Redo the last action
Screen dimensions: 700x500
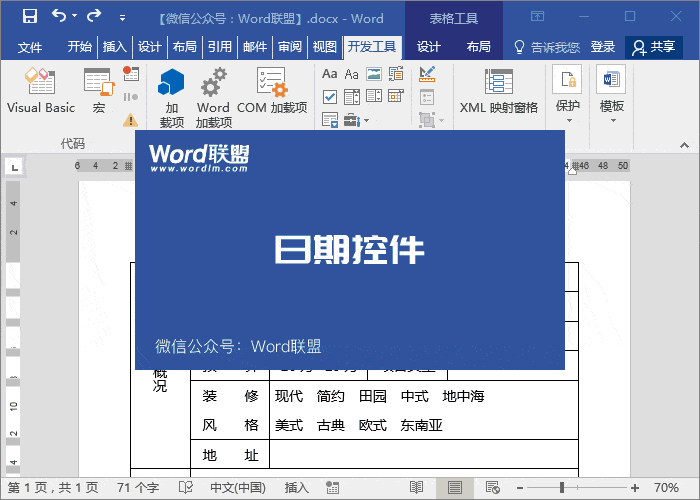tap(94, 16)
